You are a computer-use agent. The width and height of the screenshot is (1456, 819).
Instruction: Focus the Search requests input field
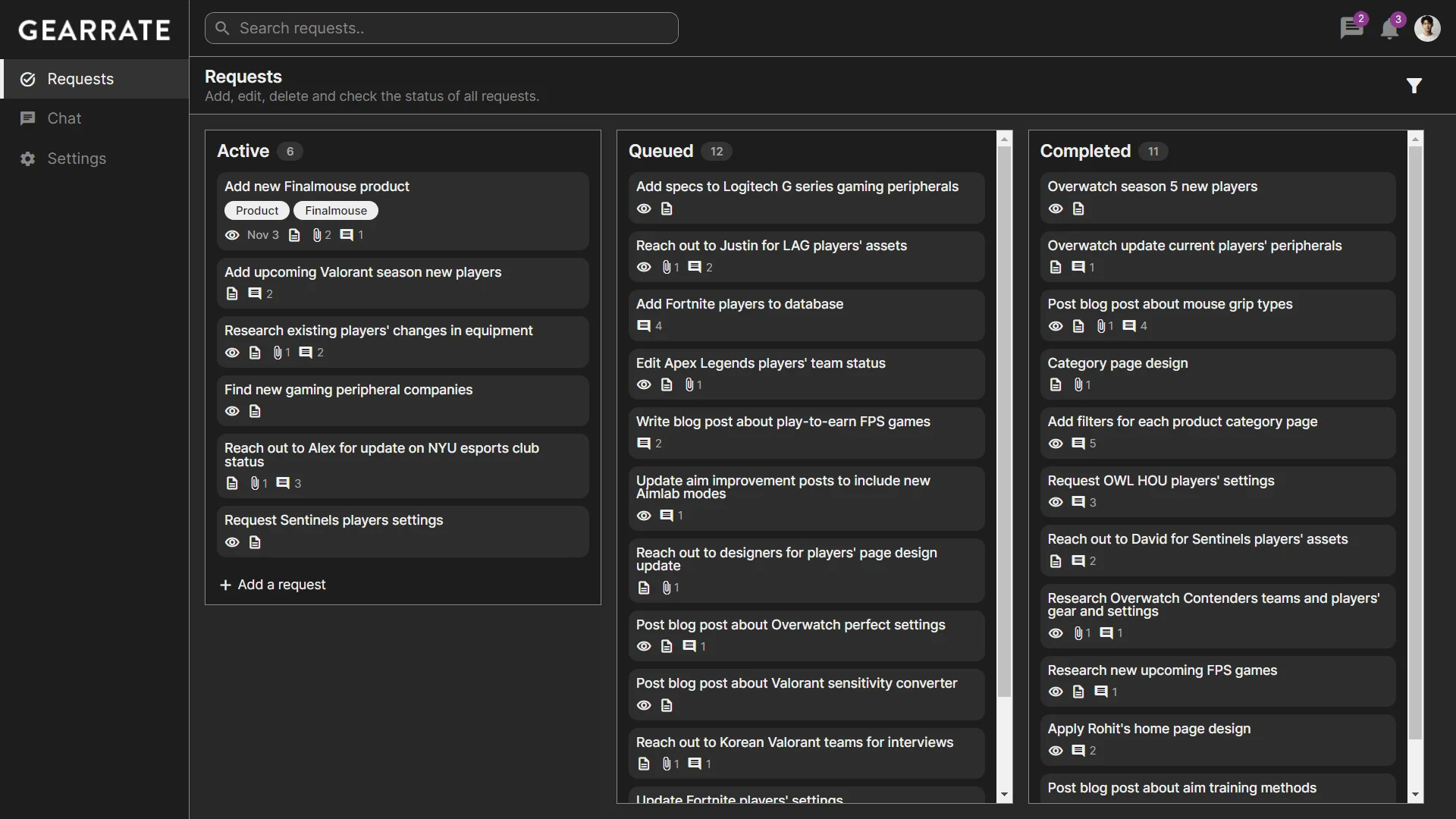point(441,28)
